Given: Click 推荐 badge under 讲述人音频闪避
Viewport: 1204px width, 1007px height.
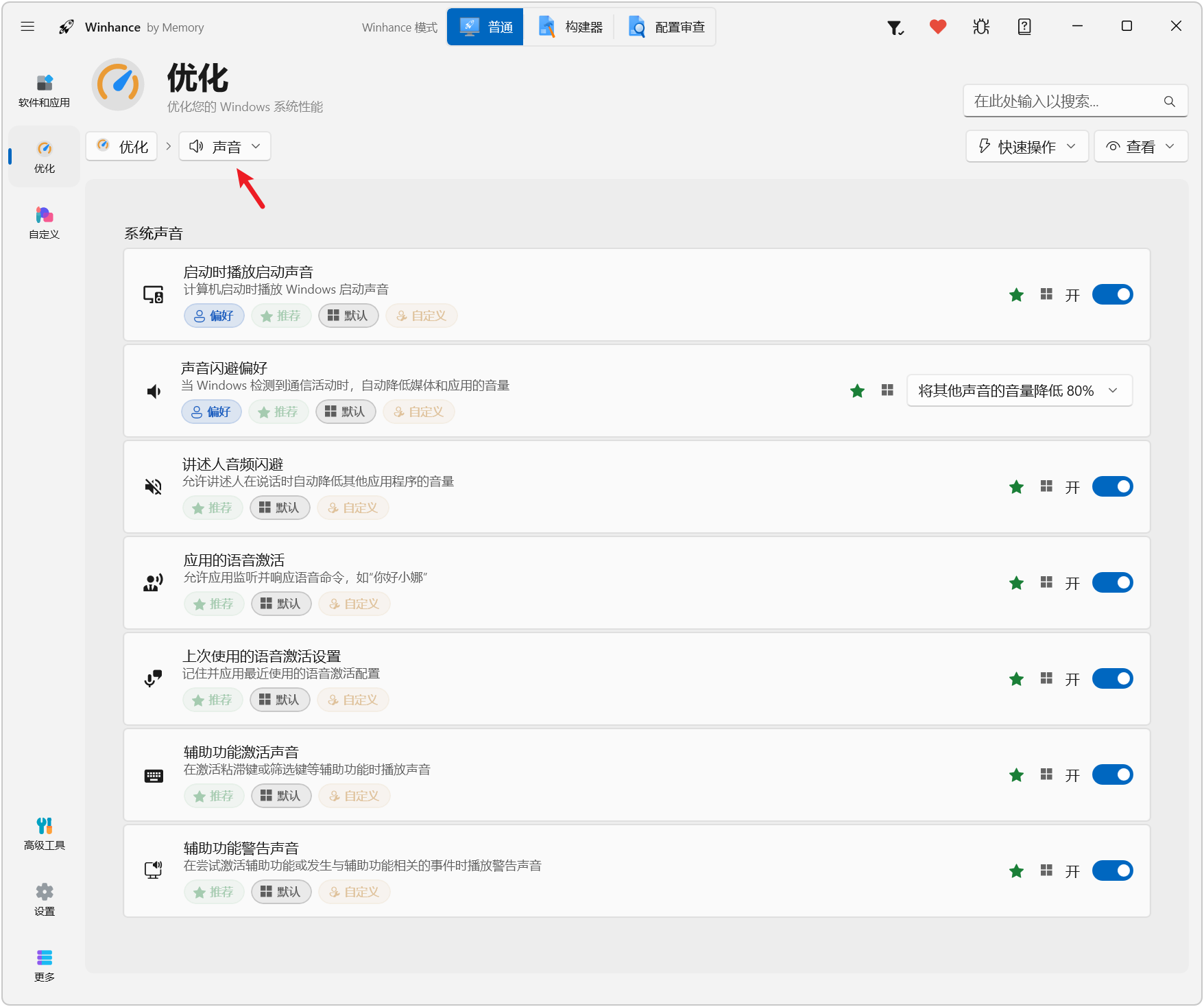Looking at the screenshot, I should [213, 508].
